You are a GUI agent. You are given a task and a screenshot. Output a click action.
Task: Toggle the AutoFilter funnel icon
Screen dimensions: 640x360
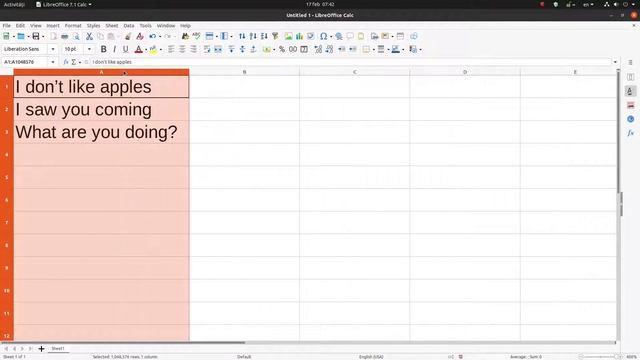[x=275, y=36]
